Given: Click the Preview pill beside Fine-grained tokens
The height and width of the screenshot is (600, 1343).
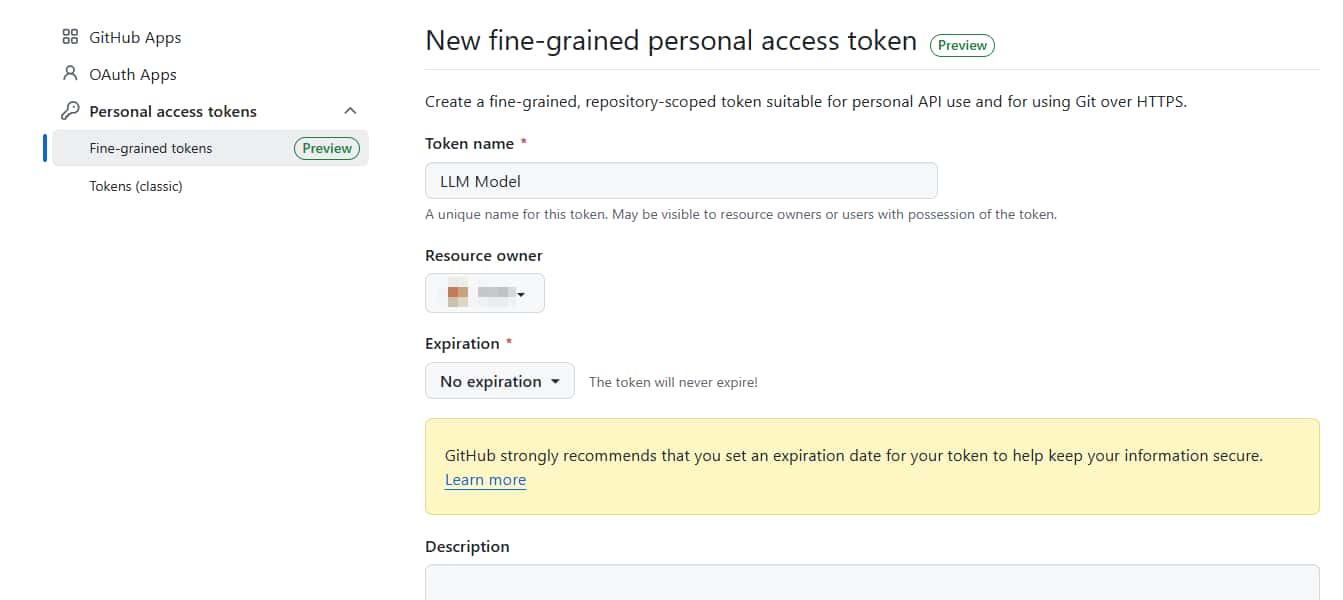Looking at the screenshot, I should click(x=326, y=147).
